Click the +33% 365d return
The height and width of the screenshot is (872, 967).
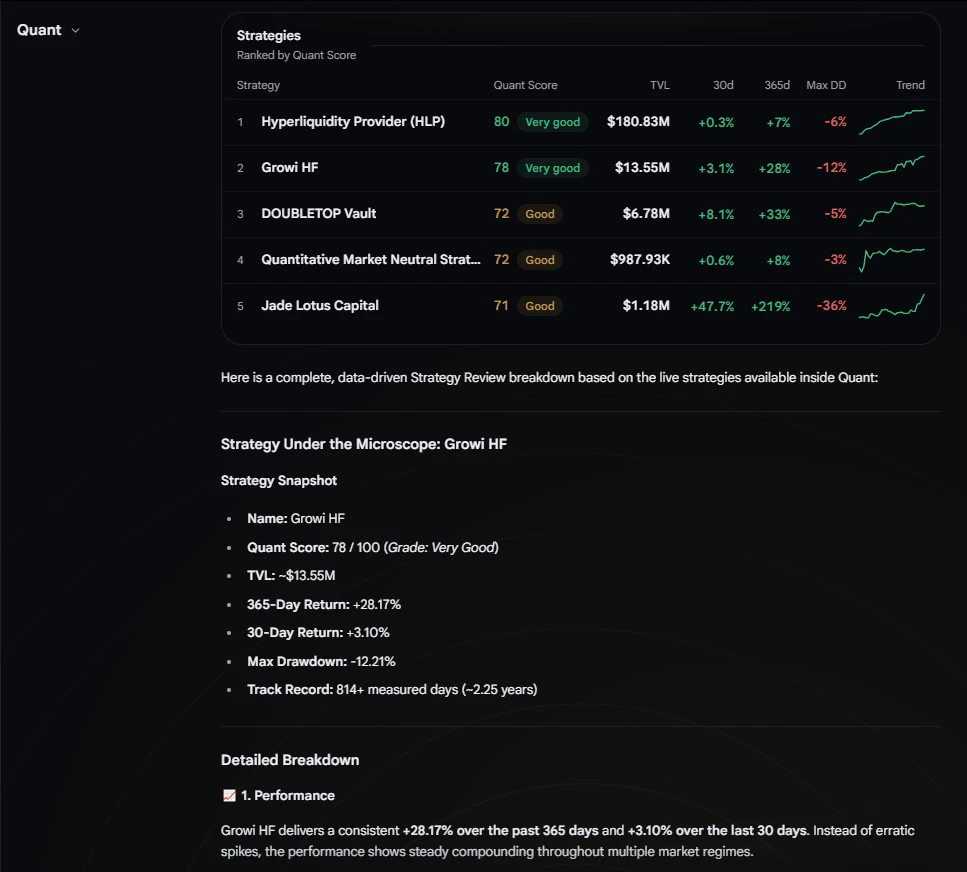coord(774,215)
